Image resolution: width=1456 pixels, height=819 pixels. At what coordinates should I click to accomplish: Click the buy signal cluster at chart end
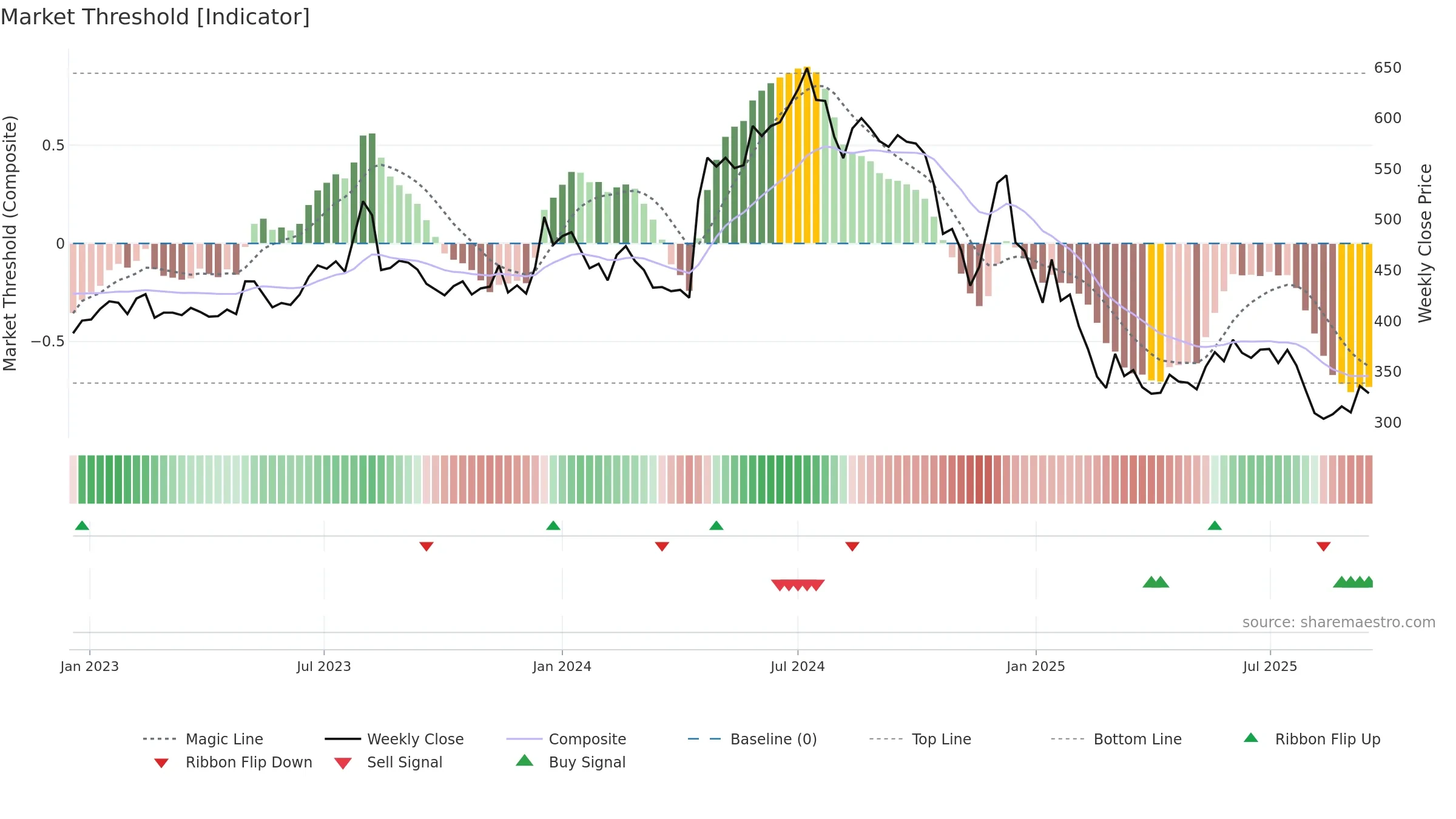(x=1353, y=582)
